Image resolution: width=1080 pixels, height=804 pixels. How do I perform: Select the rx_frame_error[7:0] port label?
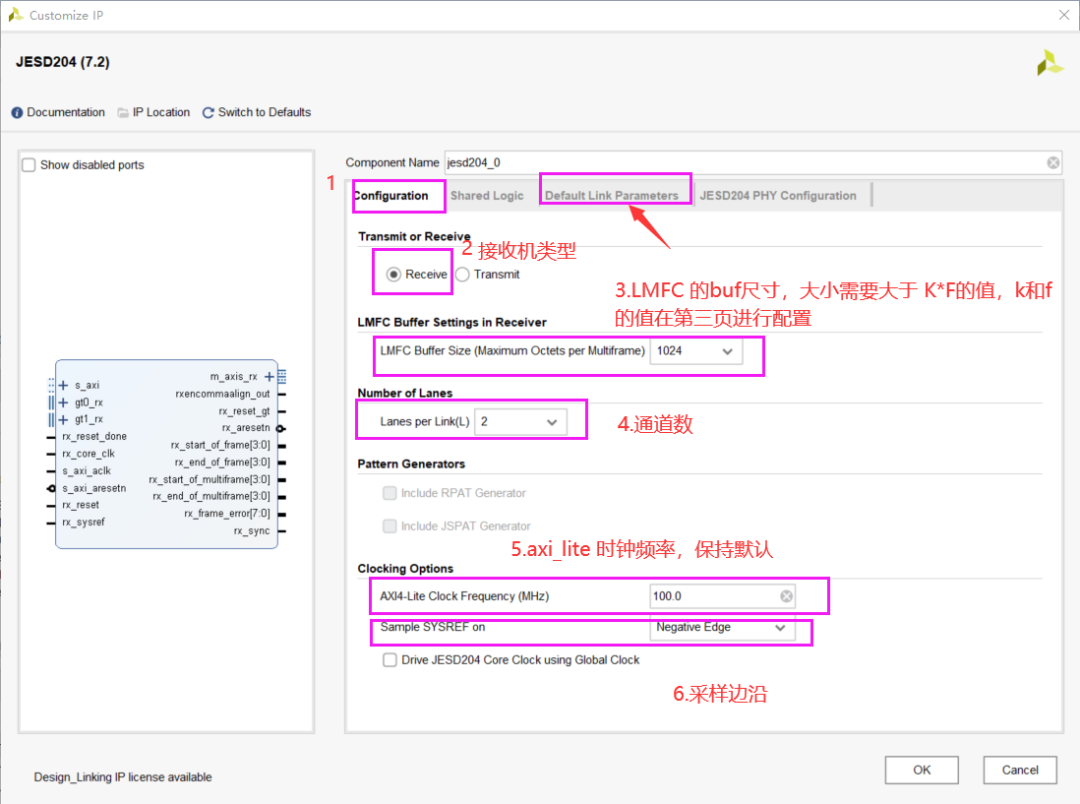click(227, 513)
